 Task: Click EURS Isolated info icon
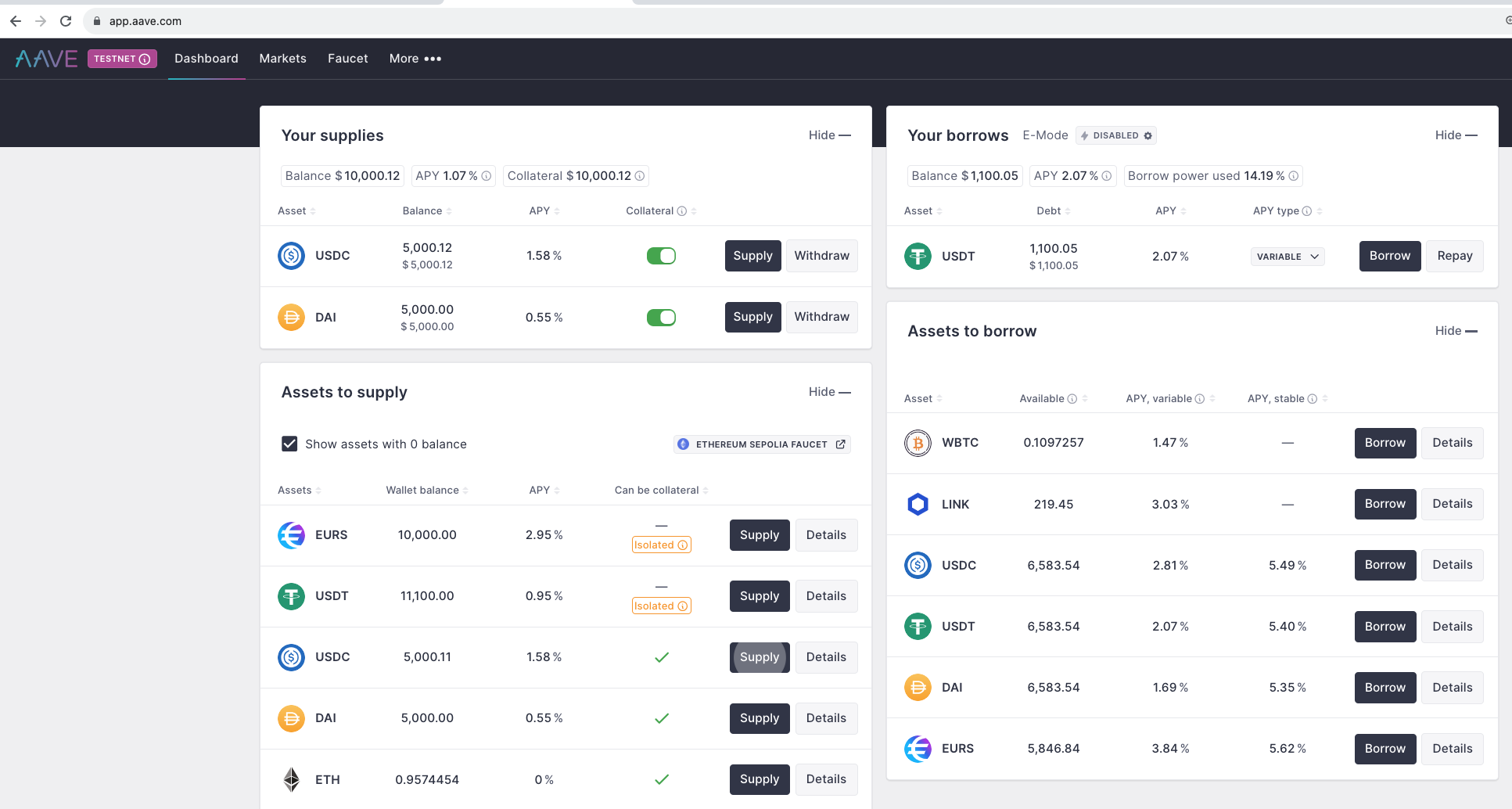683,545
